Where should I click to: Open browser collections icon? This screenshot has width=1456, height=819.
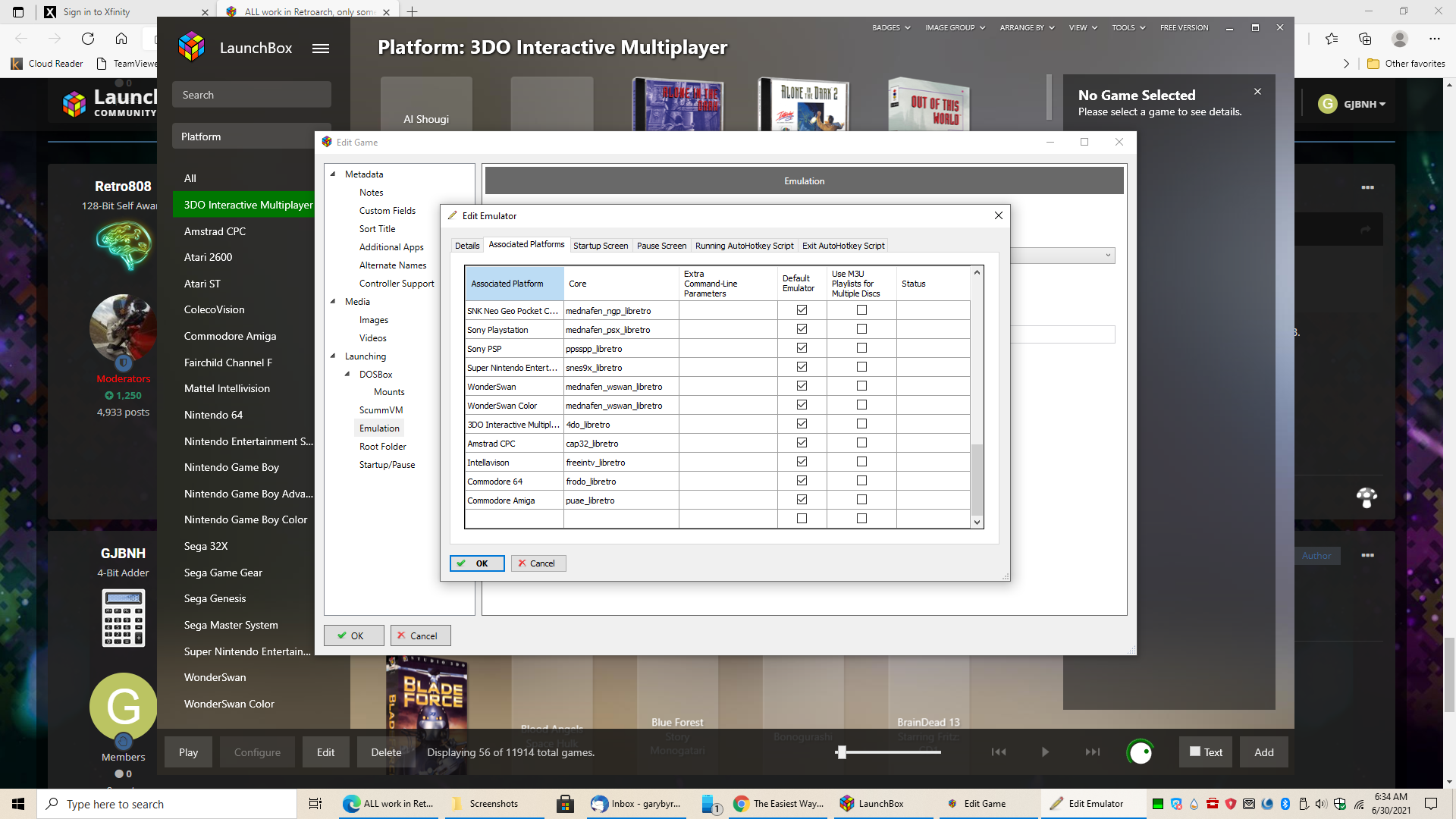[x=1365, y=39]
